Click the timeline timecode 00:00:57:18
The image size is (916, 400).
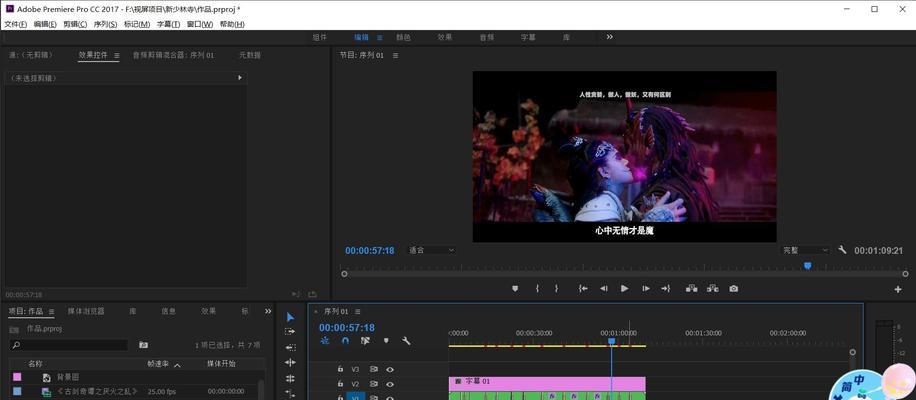click(x=346, y=328)
